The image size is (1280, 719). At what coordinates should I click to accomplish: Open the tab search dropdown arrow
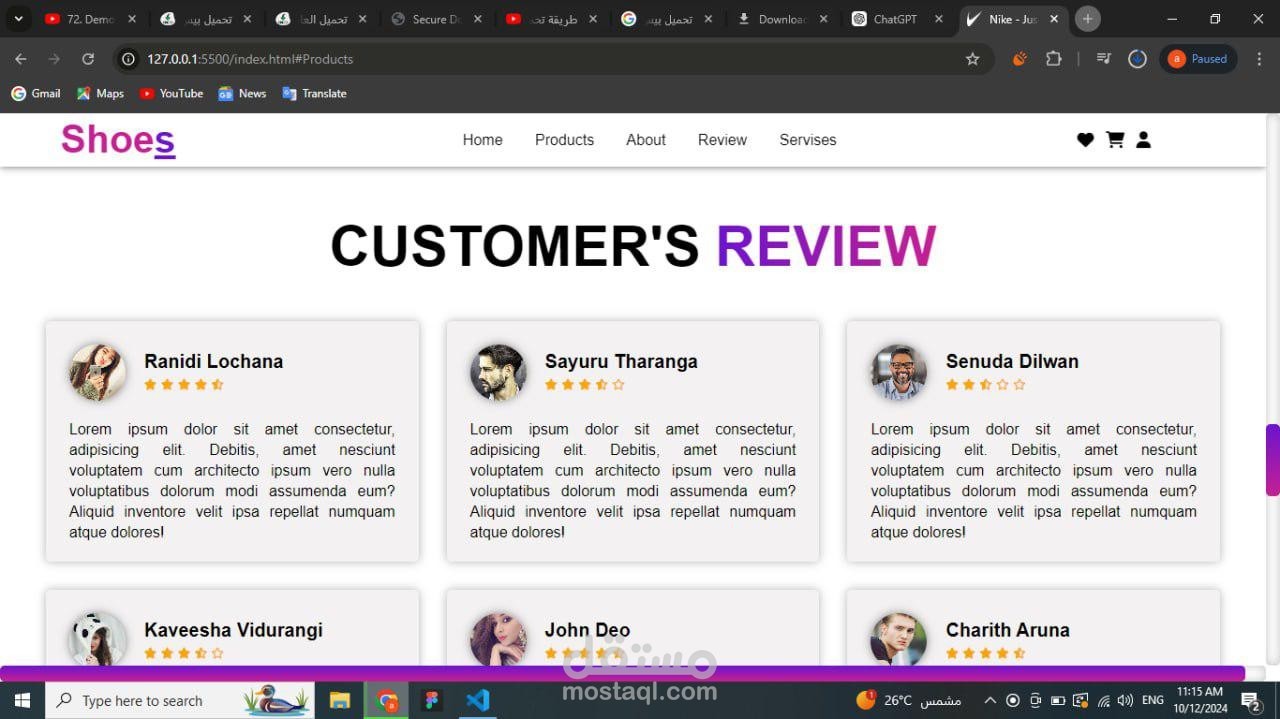(x=18, y=19)
